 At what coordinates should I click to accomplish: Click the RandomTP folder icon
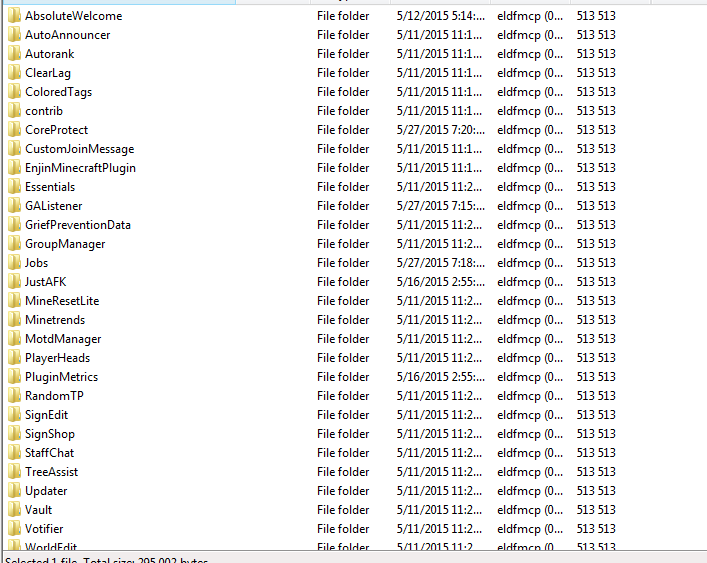click(x=14, y=395)
